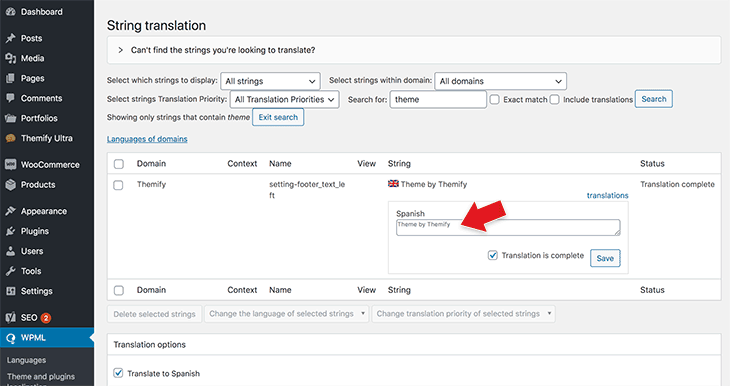Click the Comments bubble icon
Screen dimensions: 730x386
pos(10,98)
